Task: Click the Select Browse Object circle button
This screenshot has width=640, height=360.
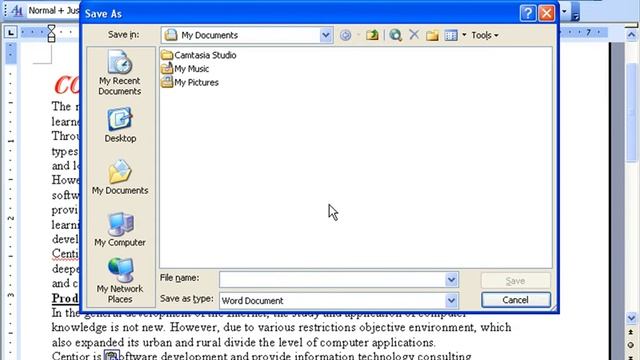Action: [x=631, y=345]
